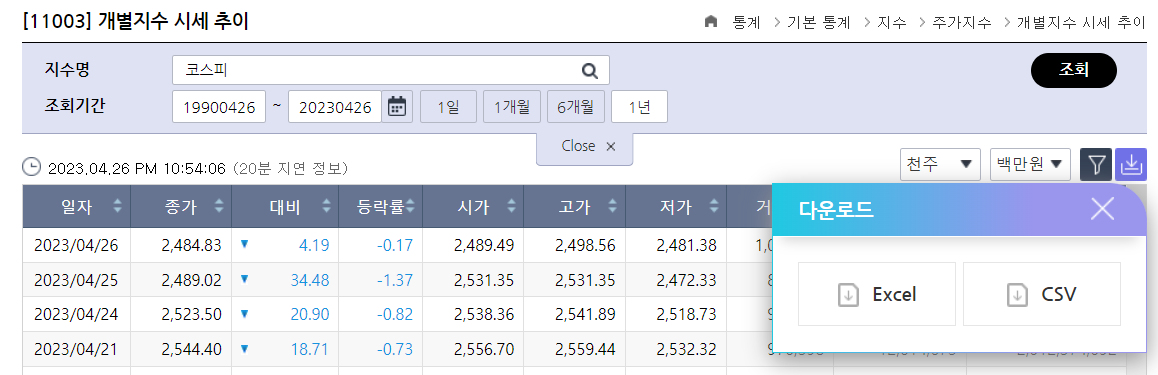Sort by the 일자 column header
This screenshot has width=1158, height=375.
point(77,207)
